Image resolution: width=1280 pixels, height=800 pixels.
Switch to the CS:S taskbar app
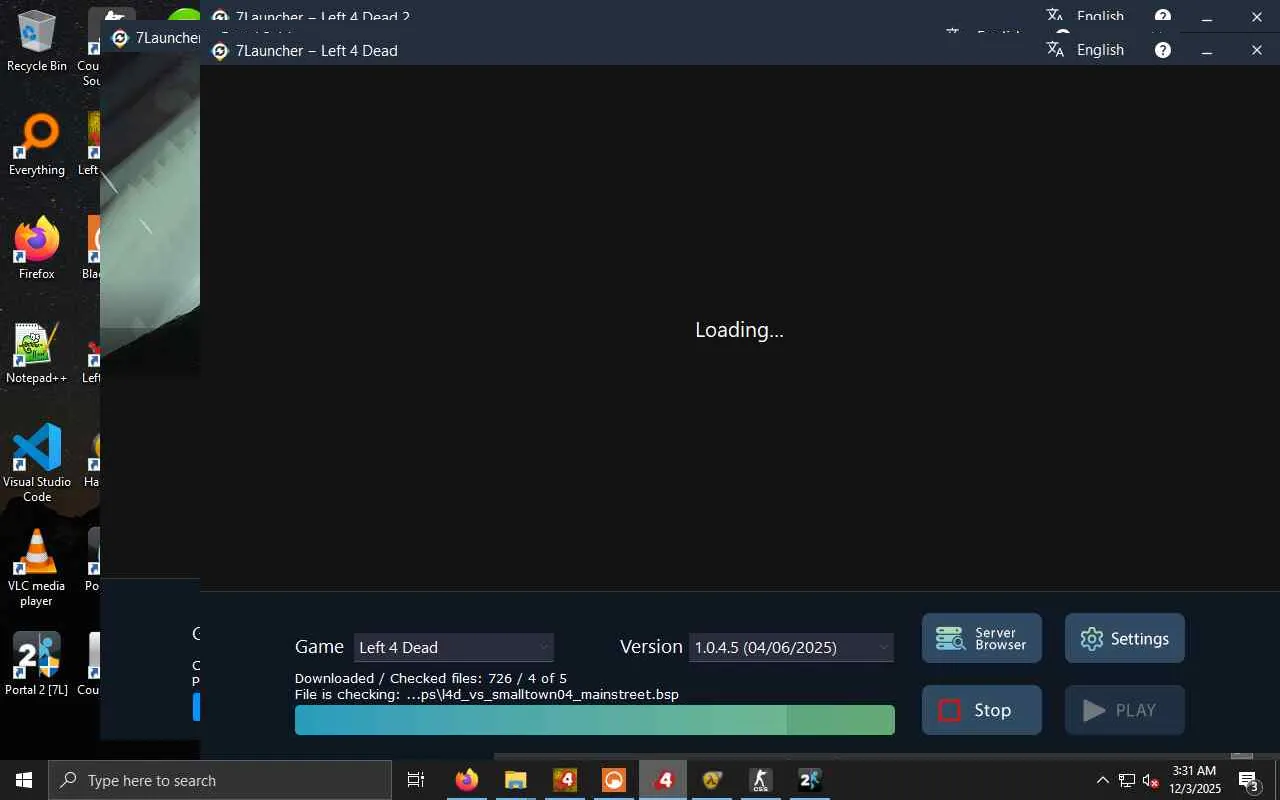pos(761,780)
